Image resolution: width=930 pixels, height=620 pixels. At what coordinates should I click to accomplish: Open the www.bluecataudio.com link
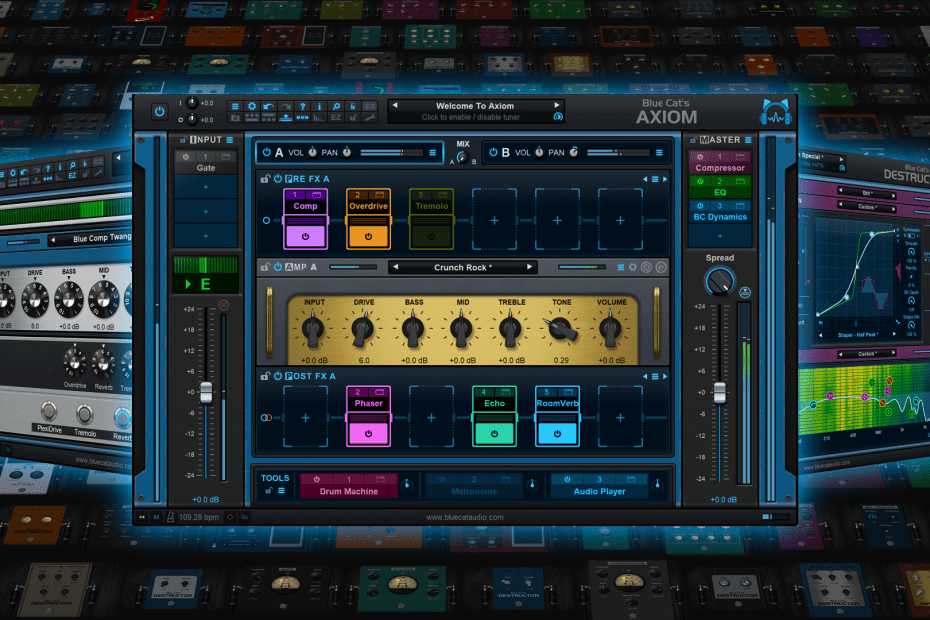point(464,517)
